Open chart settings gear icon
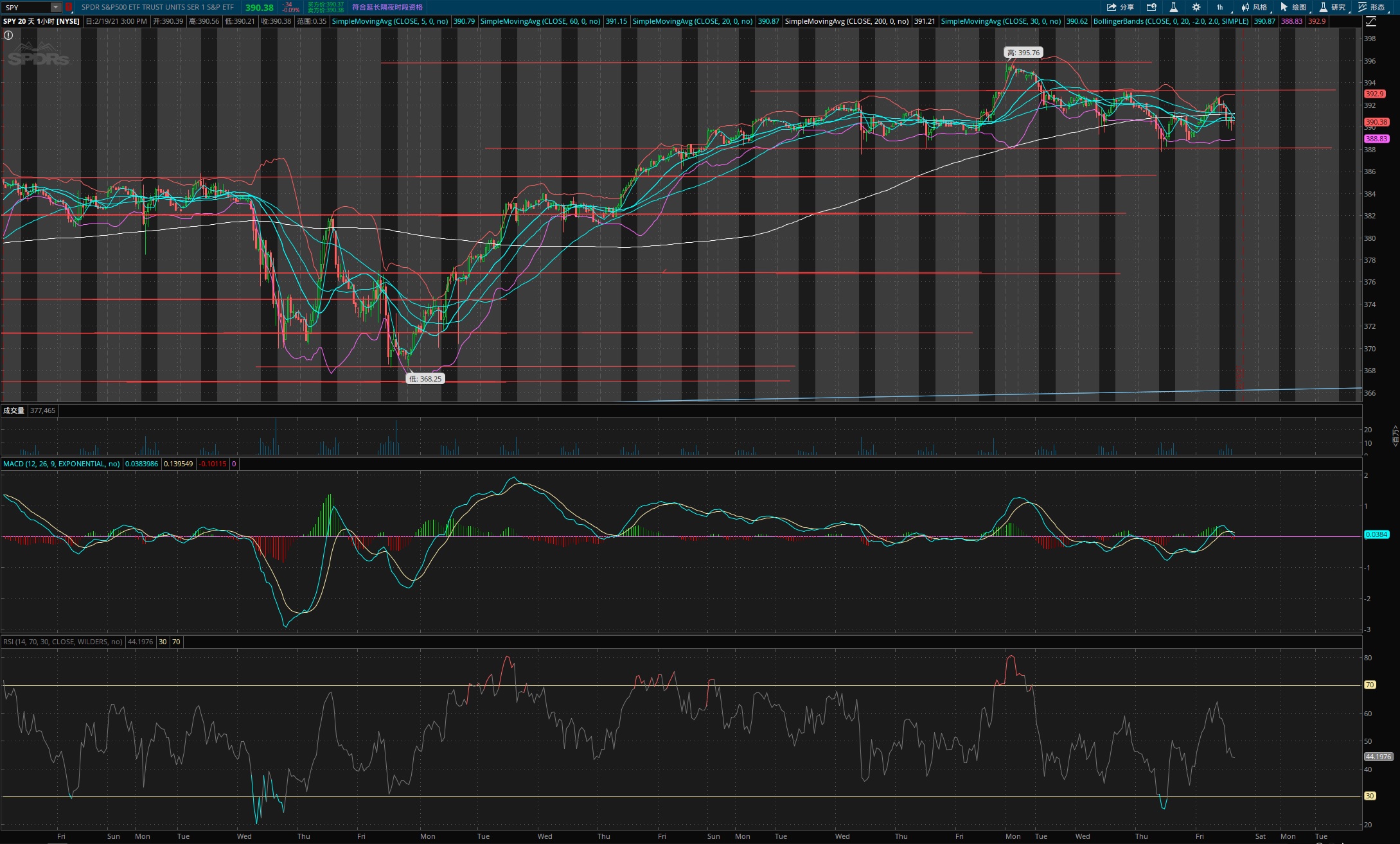 (x=1196, y=7)
